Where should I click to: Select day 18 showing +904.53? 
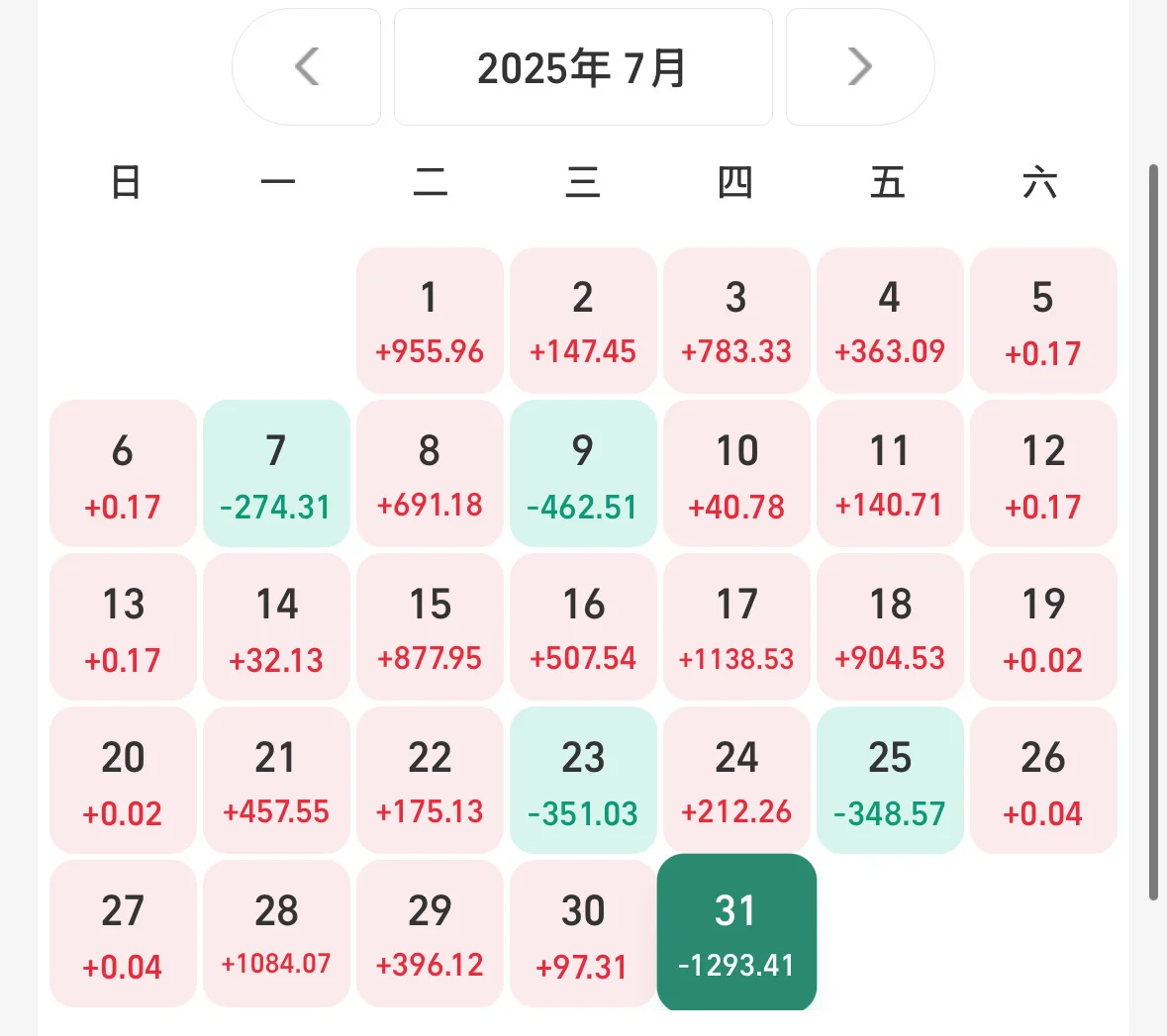pyautogui.click(x=890, y=626)
